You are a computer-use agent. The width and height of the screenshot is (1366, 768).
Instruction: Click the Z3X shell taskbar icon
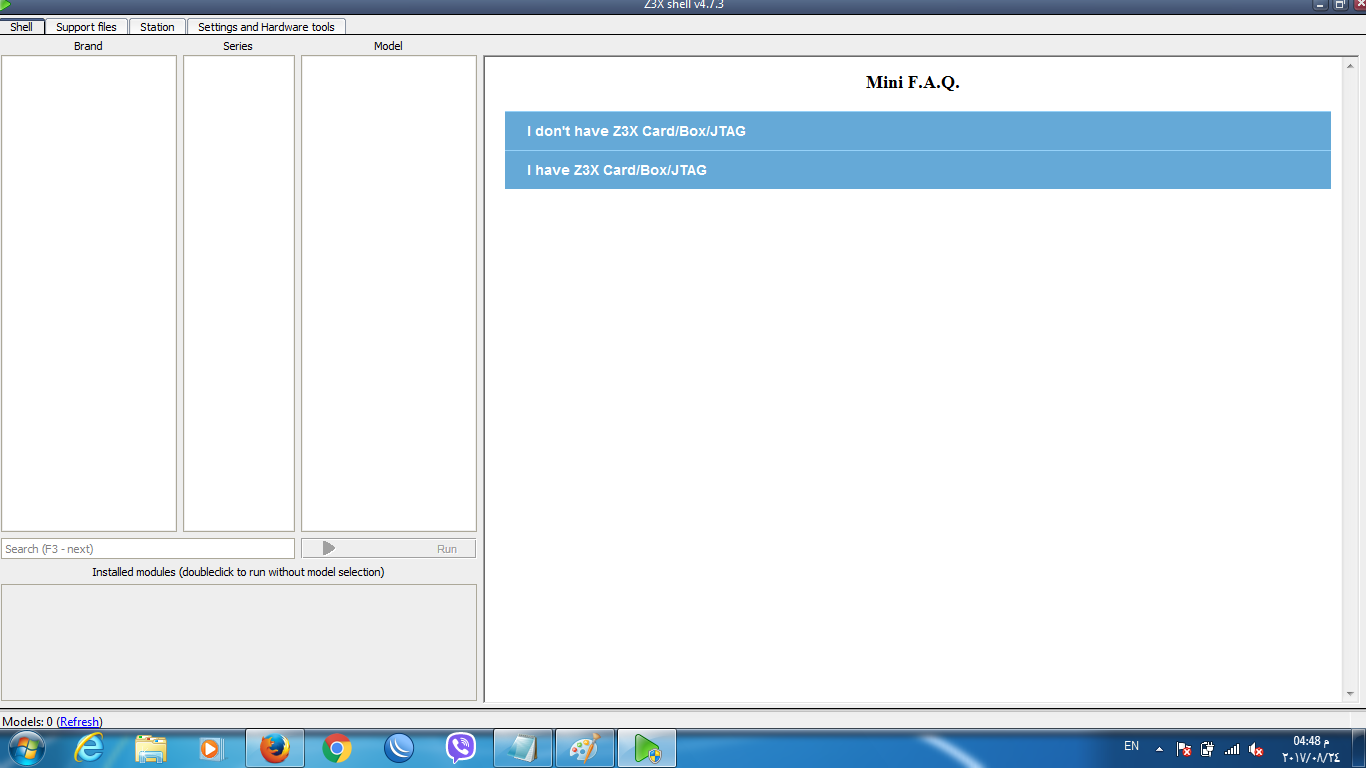(x=647, y=748)
